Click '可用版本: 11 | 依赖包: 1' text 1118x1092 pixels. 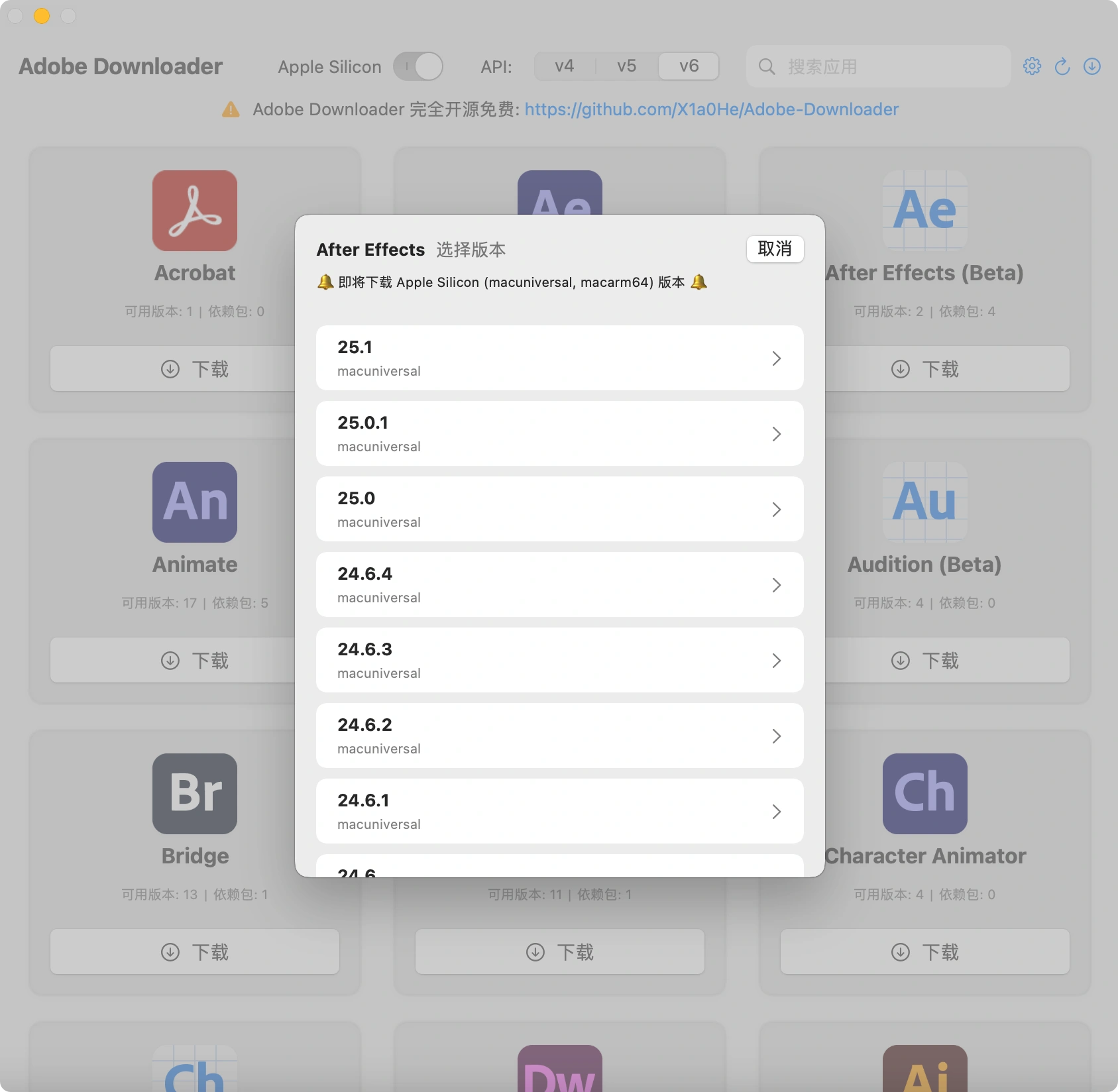click(560, 895)
